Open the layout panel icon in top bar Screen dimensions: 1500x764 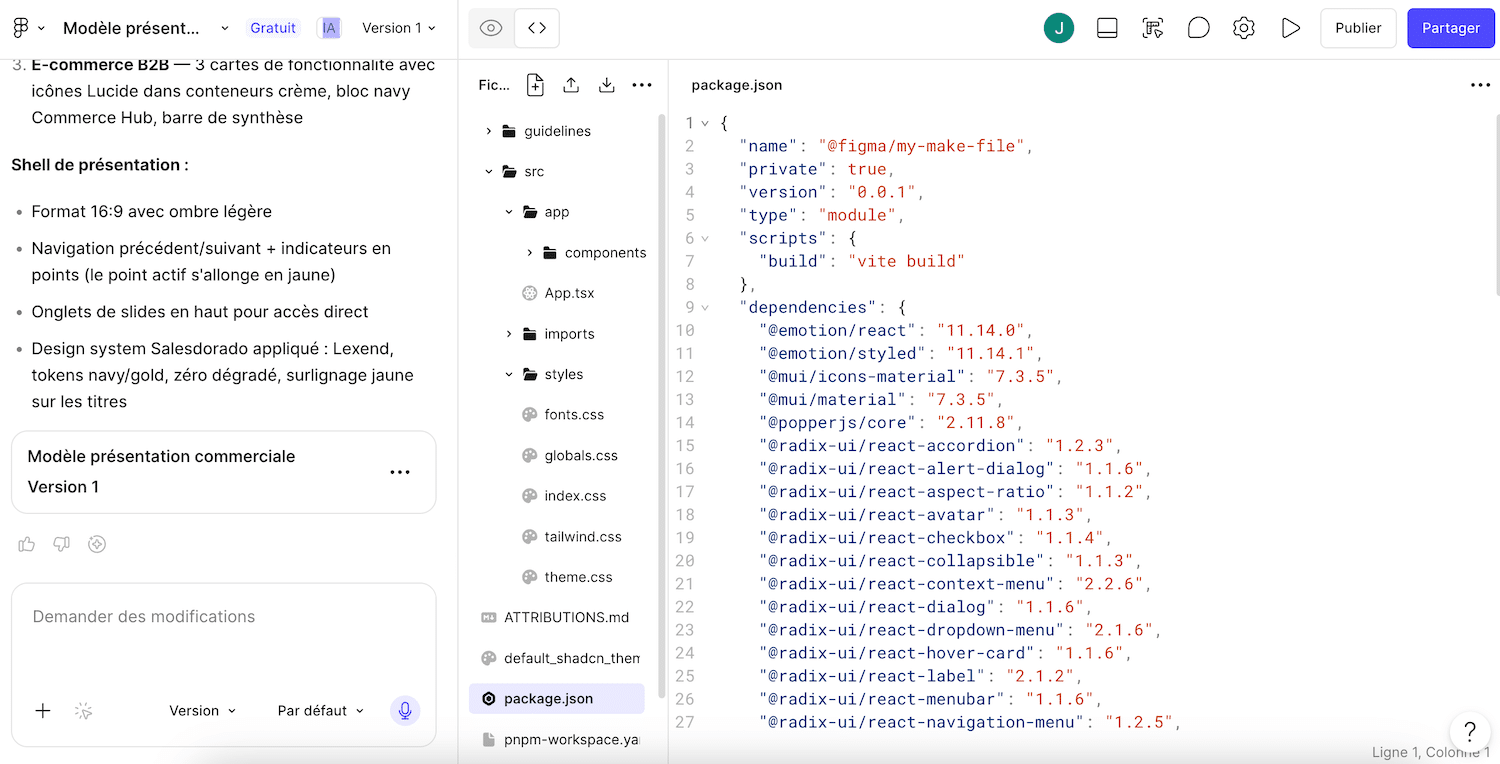1107,28
